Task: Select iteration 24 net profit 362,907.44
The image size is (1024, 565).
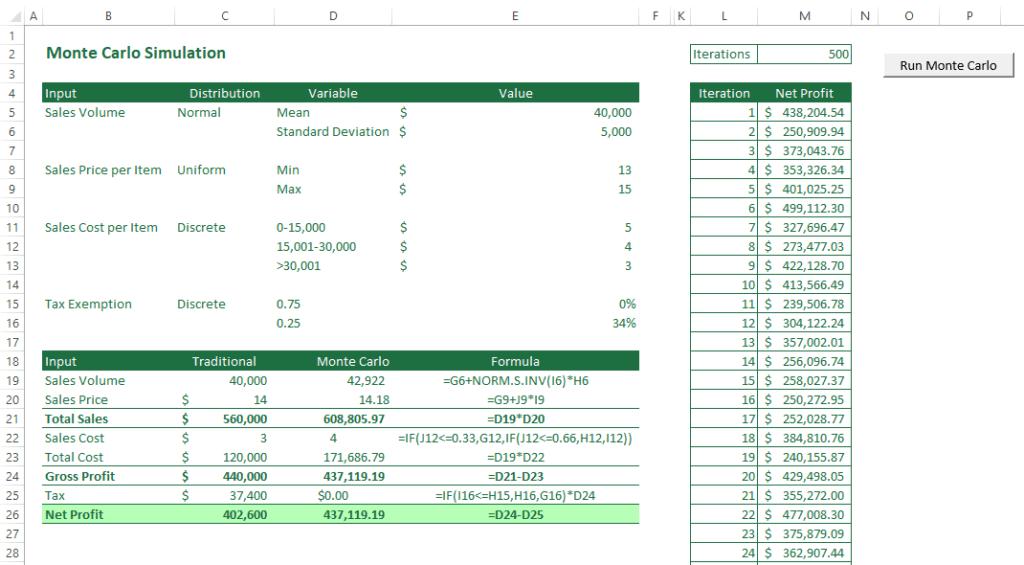Action: [x=804, y=553]
